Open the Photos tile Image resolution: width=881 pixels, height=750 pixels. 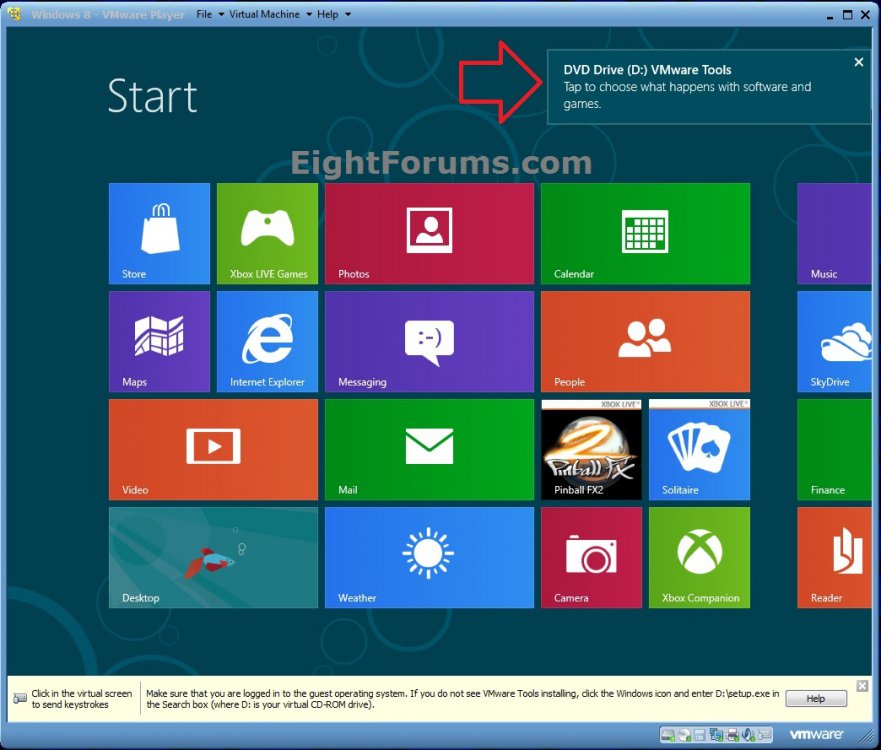tap(429, 233)
